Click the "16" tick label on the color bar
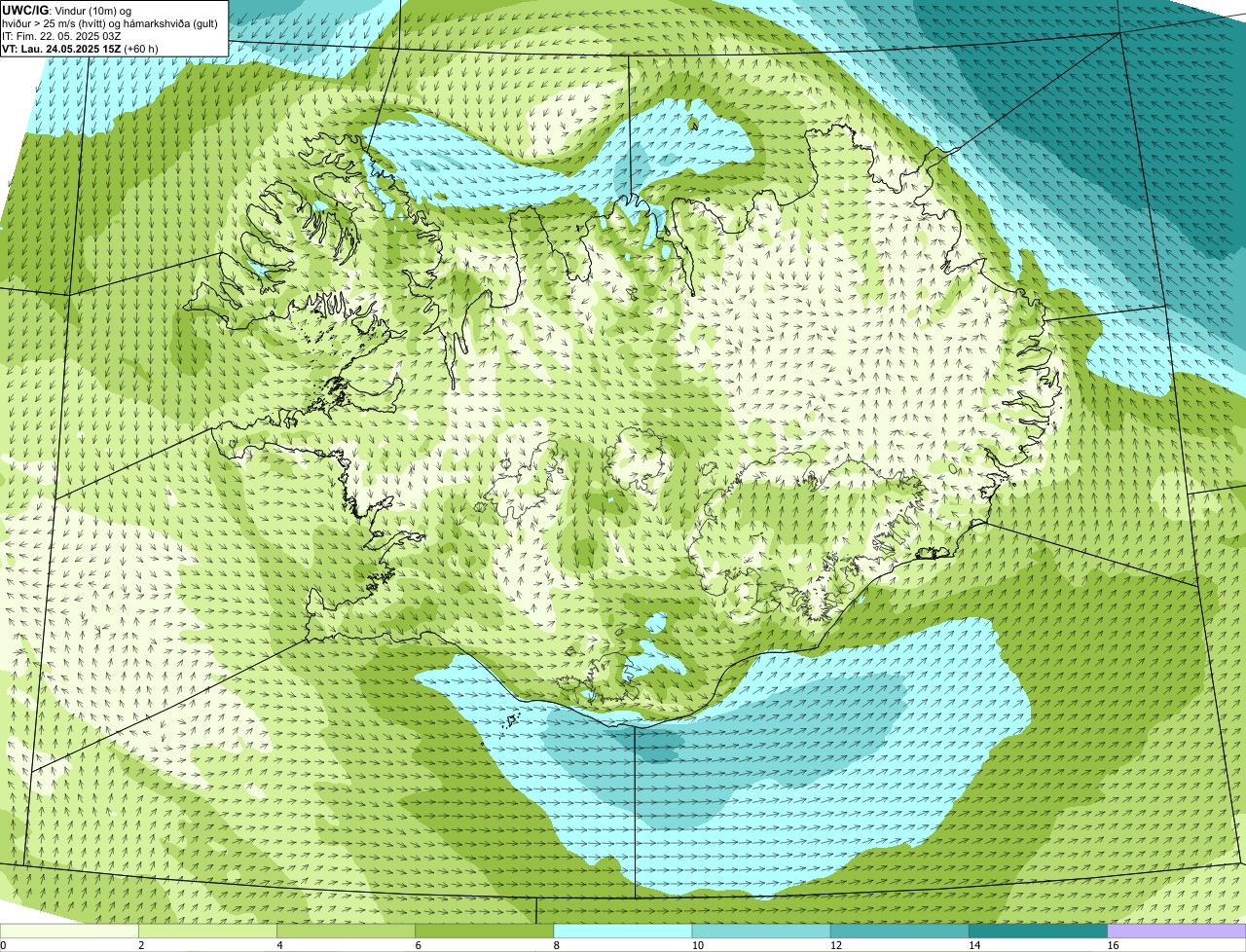The width and height of the screenshot is (1246, 952). [1113, 945]
